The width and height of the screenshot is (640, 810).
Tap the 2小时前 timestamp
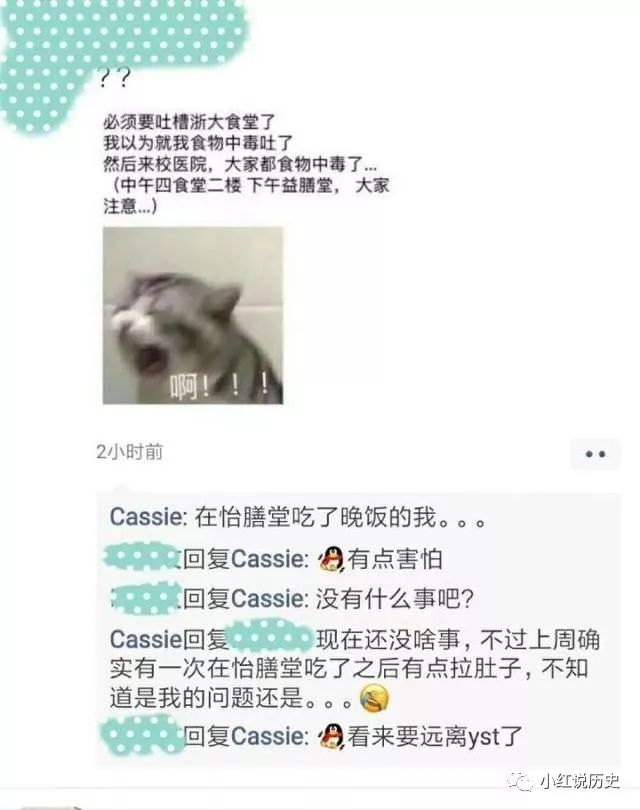130,452
